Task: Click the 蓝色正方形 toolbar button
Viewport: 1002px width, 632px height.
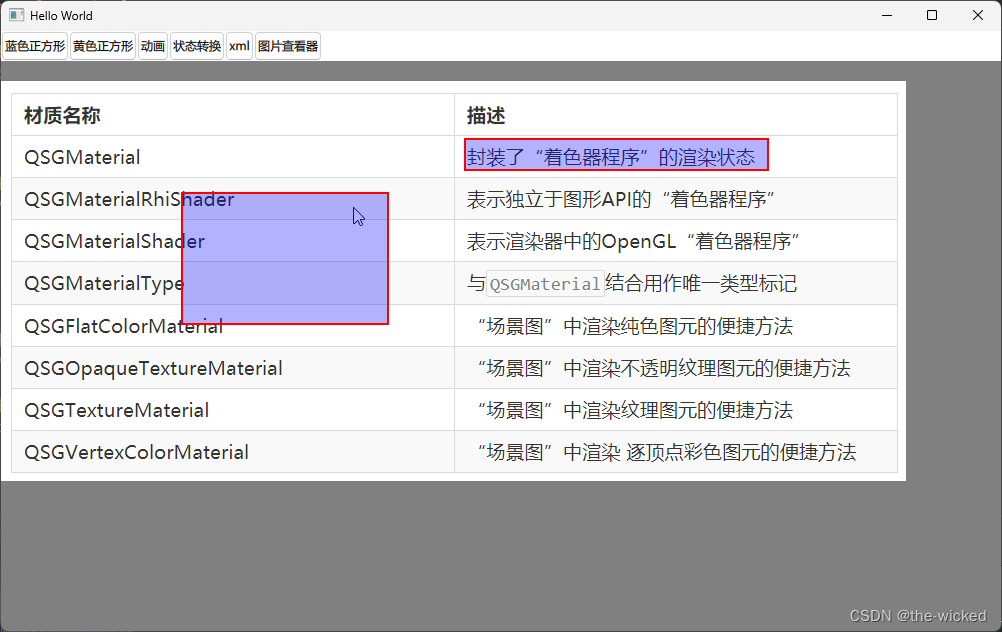Action: pos(34,46)
